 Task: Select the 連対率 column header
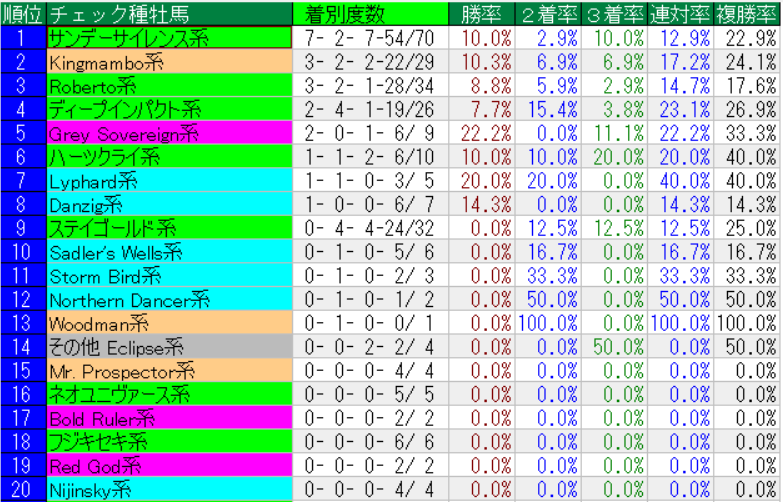coord(680,14)
